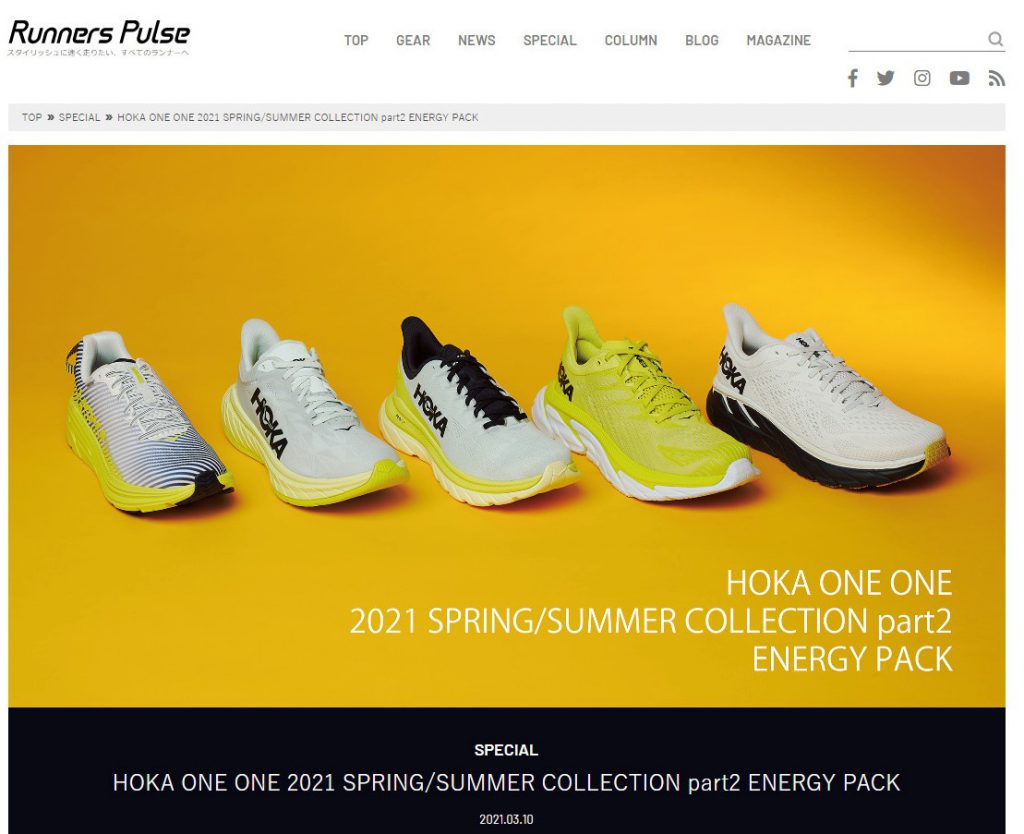The image size is (1024, 834).
Task: Open the Facebook page icon
Action: pyautogui.click(x=852, y=78)
